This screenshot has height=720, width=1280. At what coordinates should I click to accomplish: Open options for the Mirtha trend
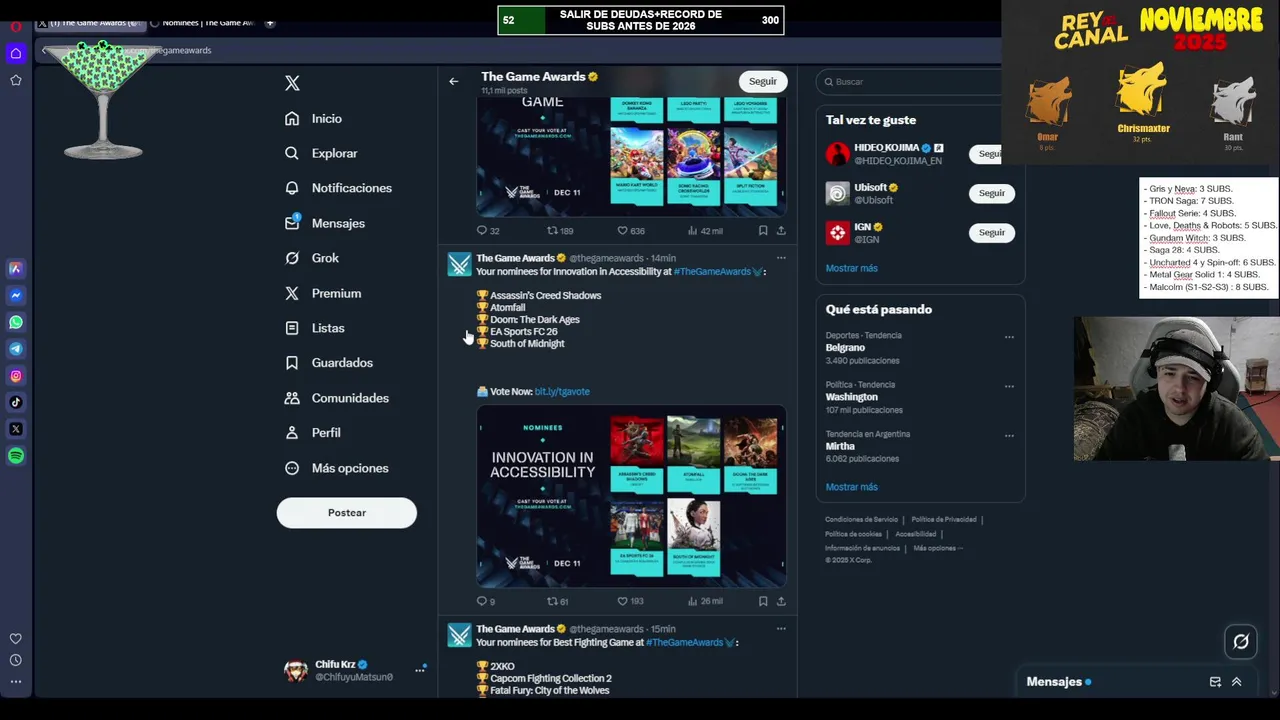tap(1009, 436)
